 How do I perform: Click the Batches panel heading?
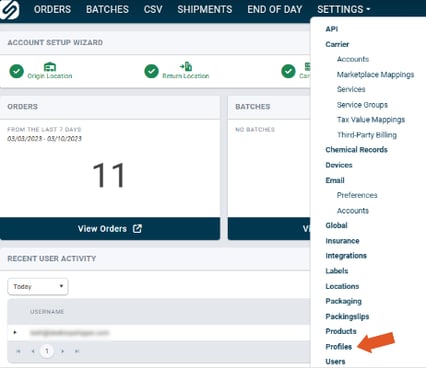tap(253, 107)
